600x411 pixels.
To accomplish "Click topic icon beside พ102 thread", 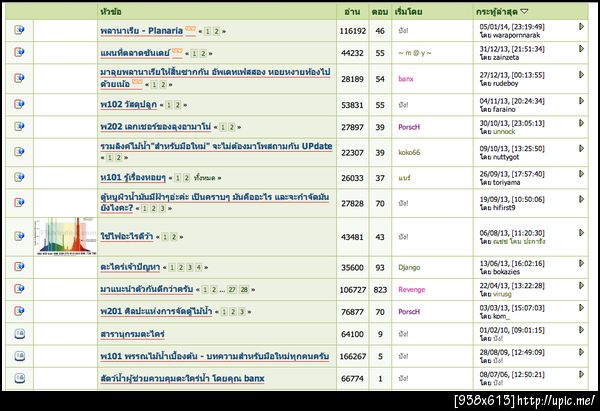I will pyautogui.click(x=19, y=104).
